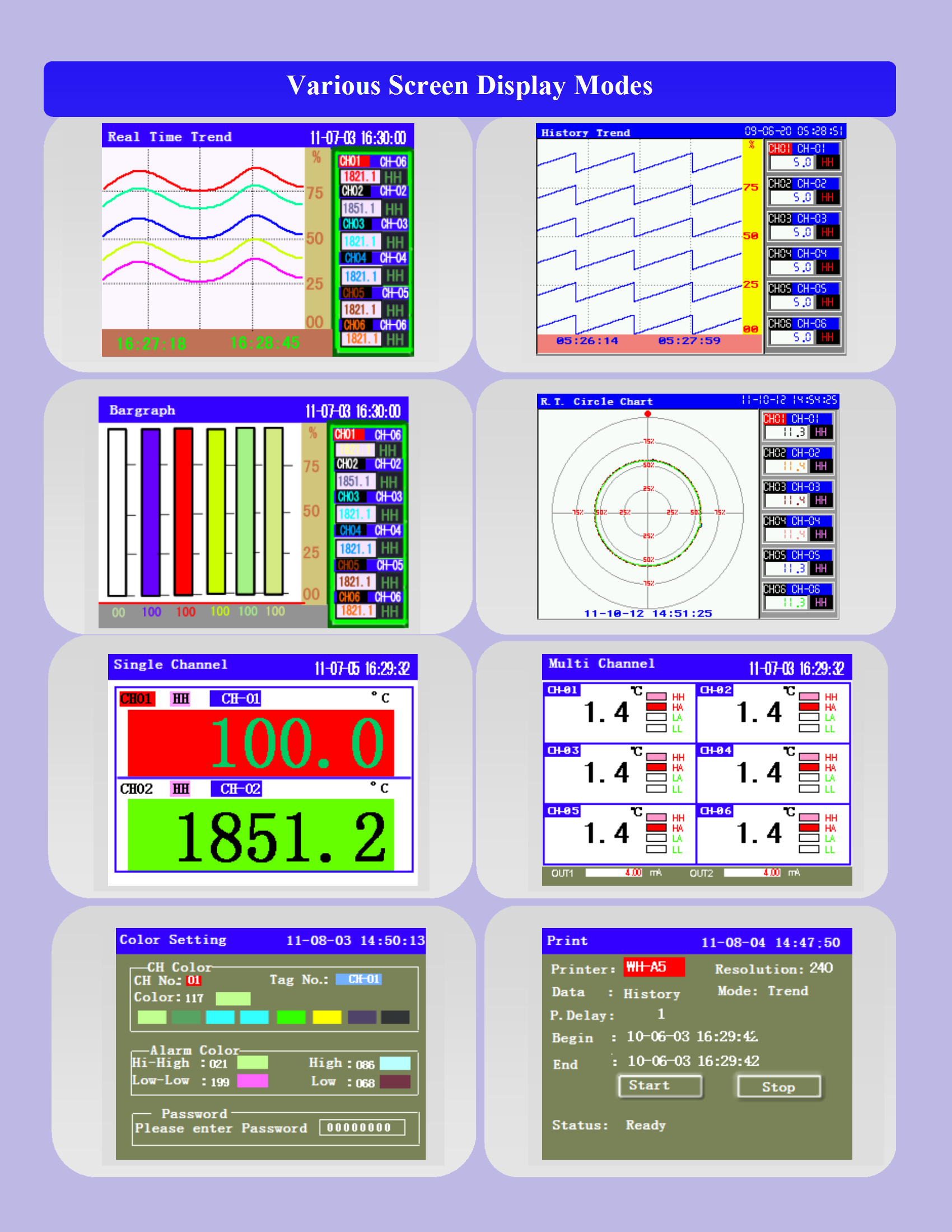Click the Real Time Trend title bar
Screen dimensions: 952x1232
(258, 137)
